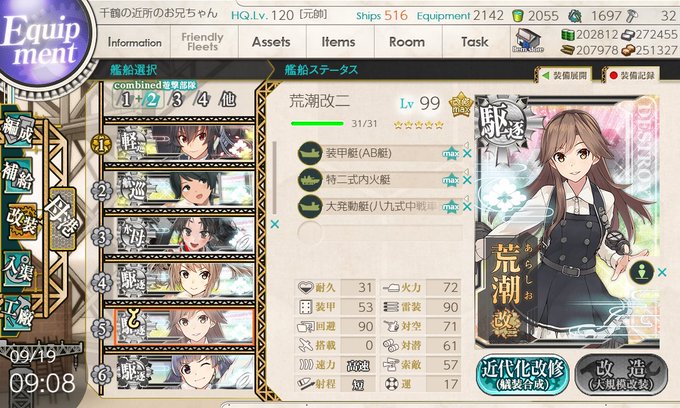The width and height of the screenshot is (680, 408).
Task: Click the 近代化改修 modernization button
Action: 522,375
